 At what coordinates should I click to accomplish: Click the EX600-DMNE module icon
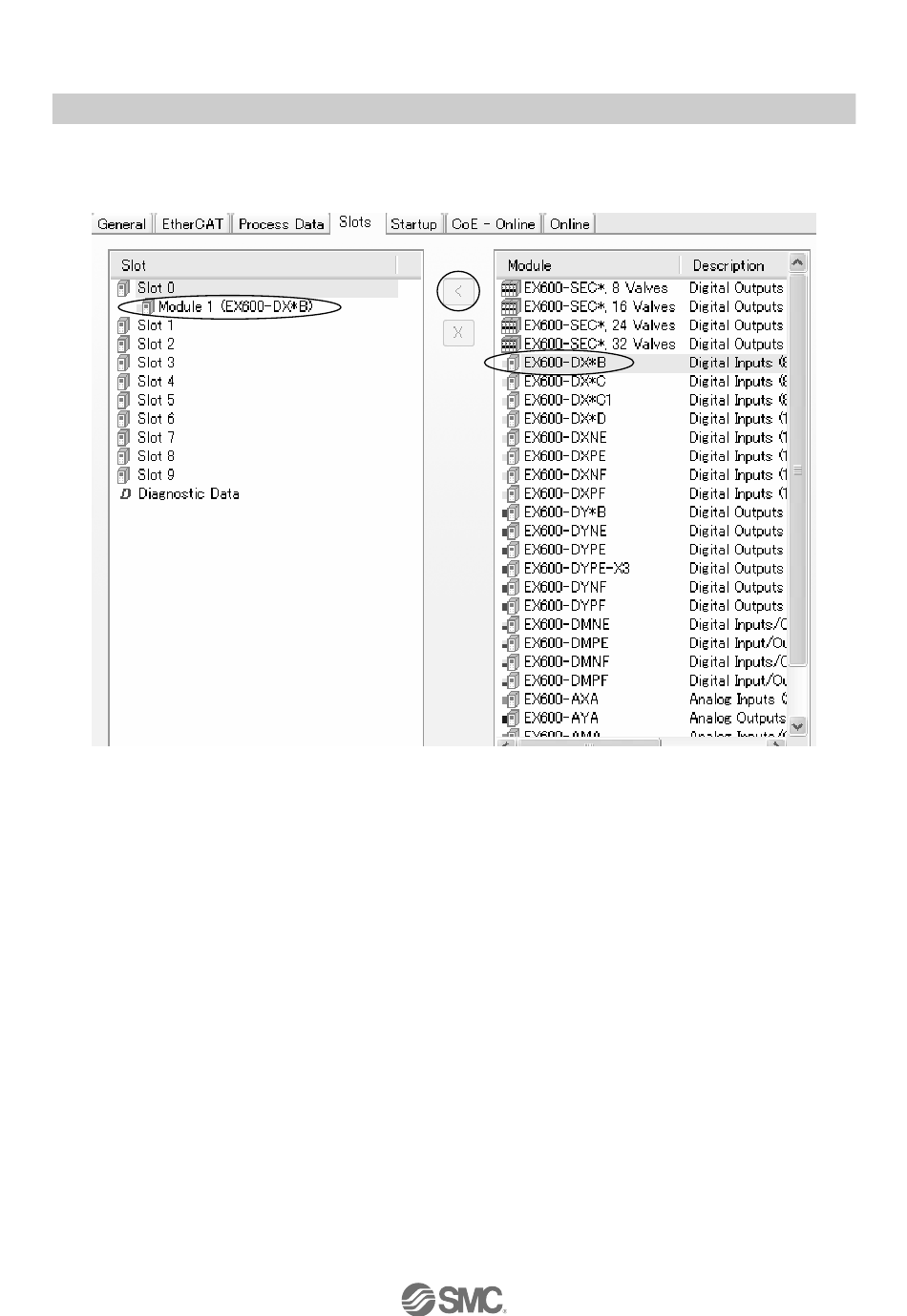(510, 624)
